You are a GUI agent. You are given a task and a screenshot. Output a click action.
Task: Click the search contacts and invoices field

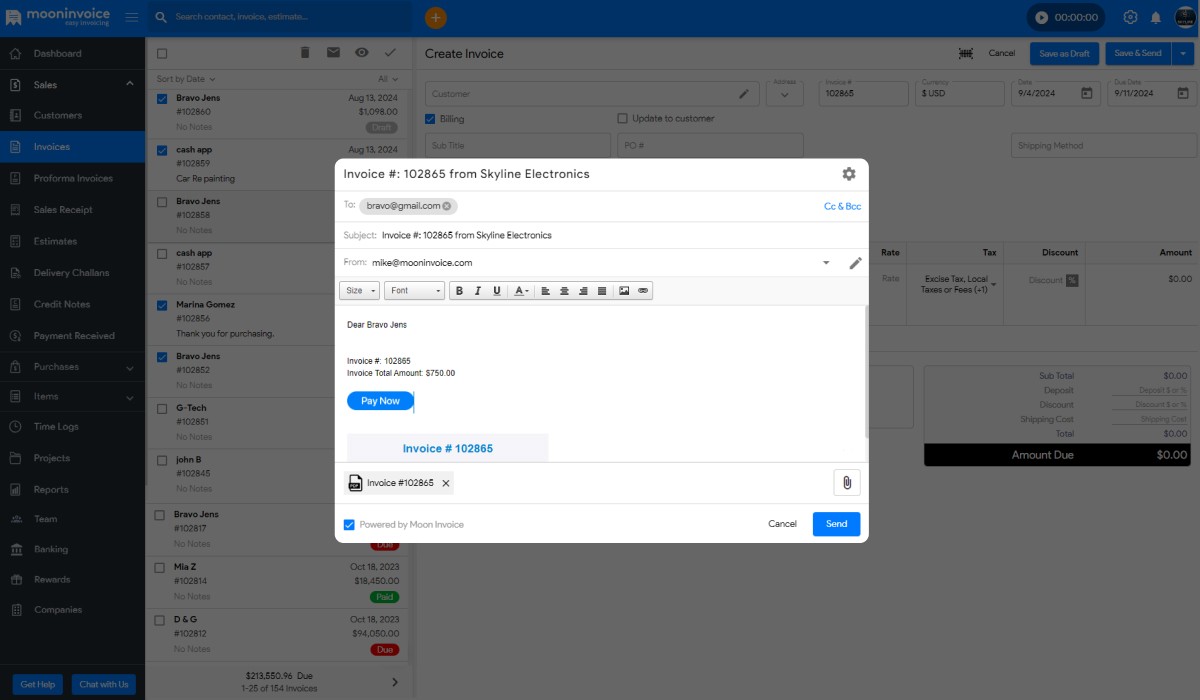coord(280,17)
